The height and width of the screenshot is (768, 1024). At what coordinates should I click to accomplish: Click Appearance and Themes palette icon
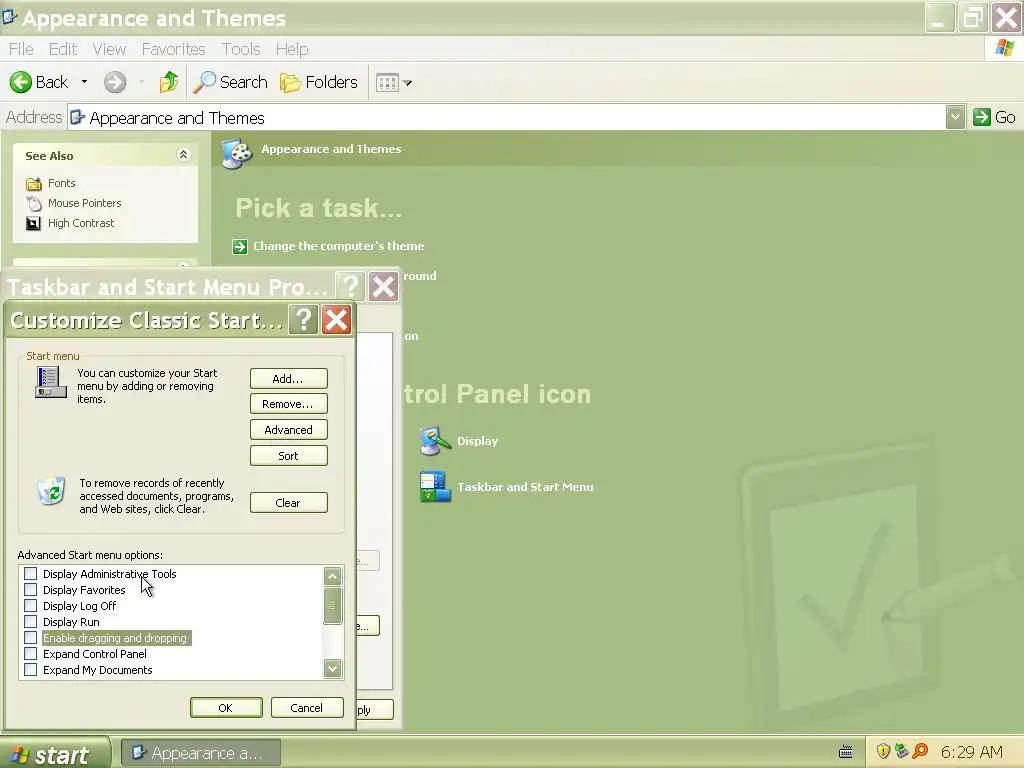236,153
